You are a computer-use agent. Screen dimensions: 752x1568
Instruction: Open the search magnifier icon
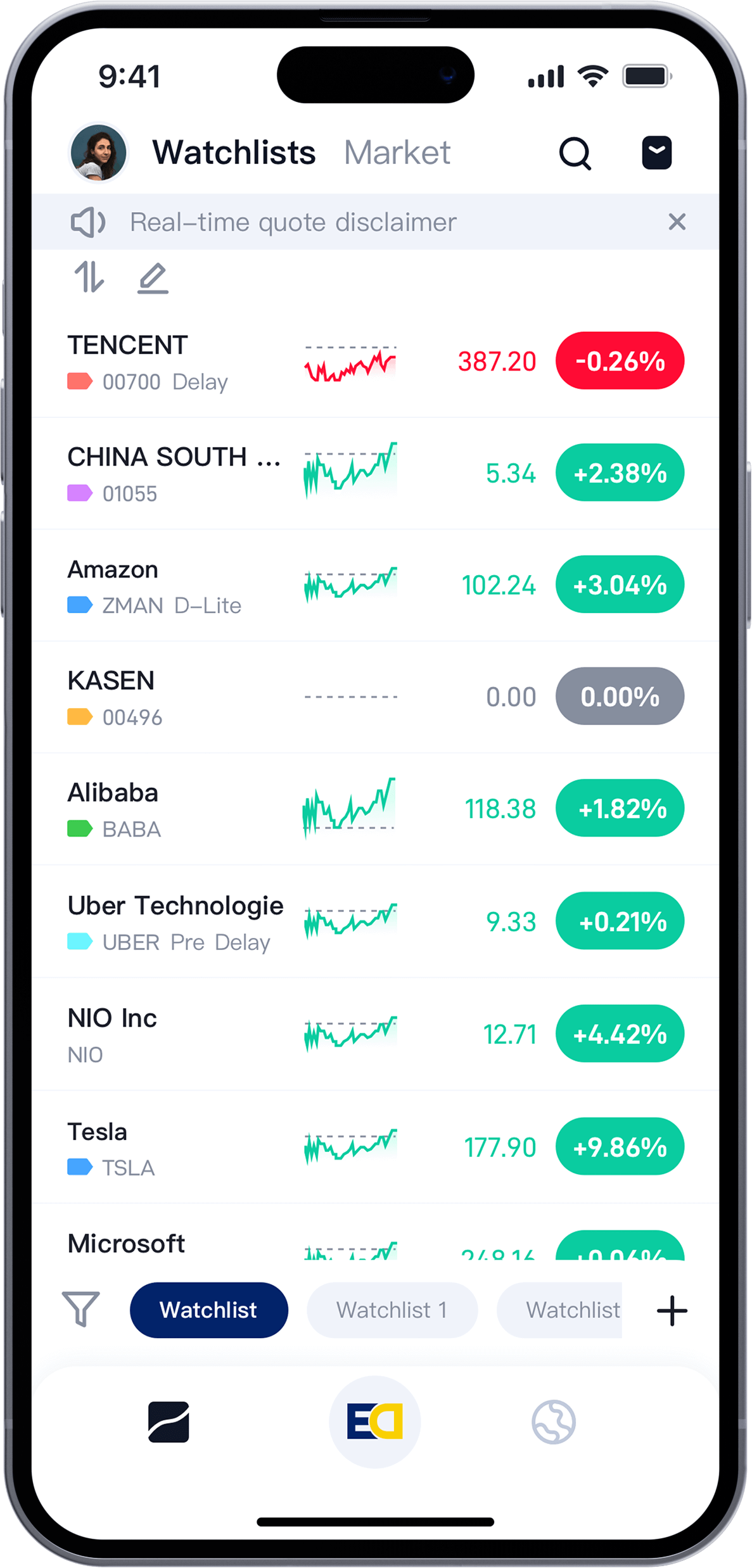575,153
